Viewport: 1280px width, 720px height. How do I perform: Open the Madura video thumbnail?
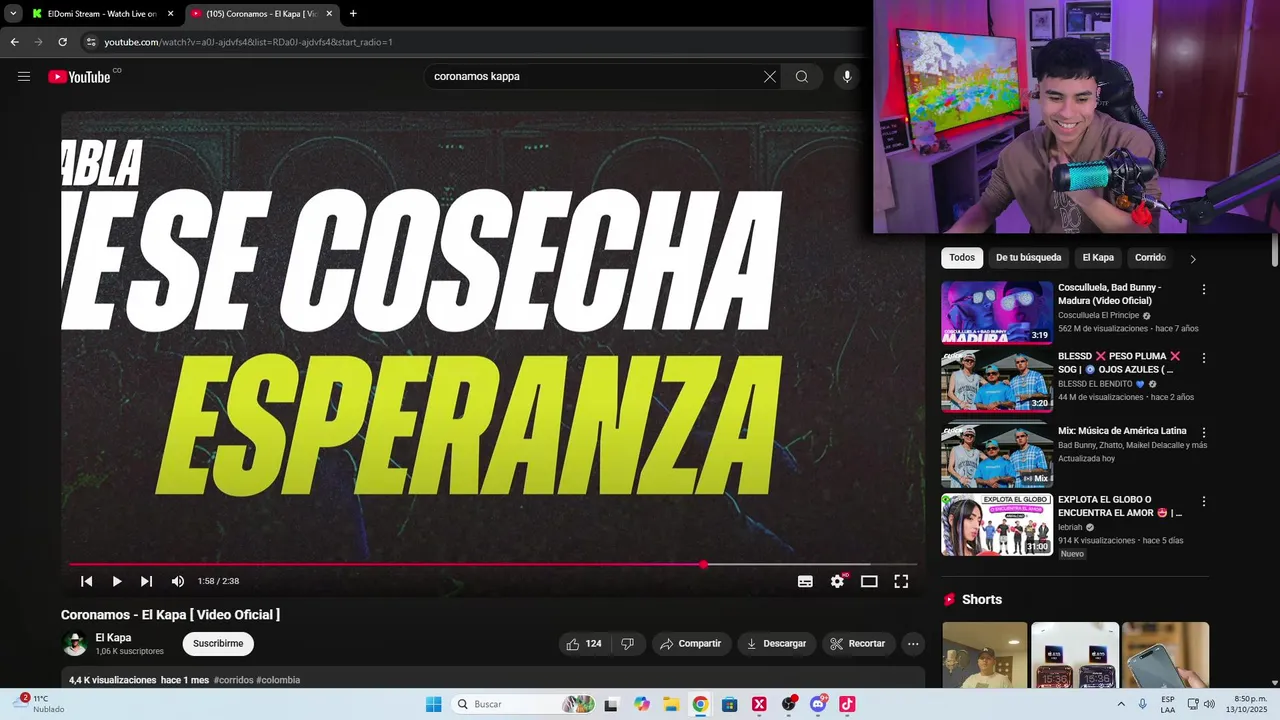tap(997, 312)
